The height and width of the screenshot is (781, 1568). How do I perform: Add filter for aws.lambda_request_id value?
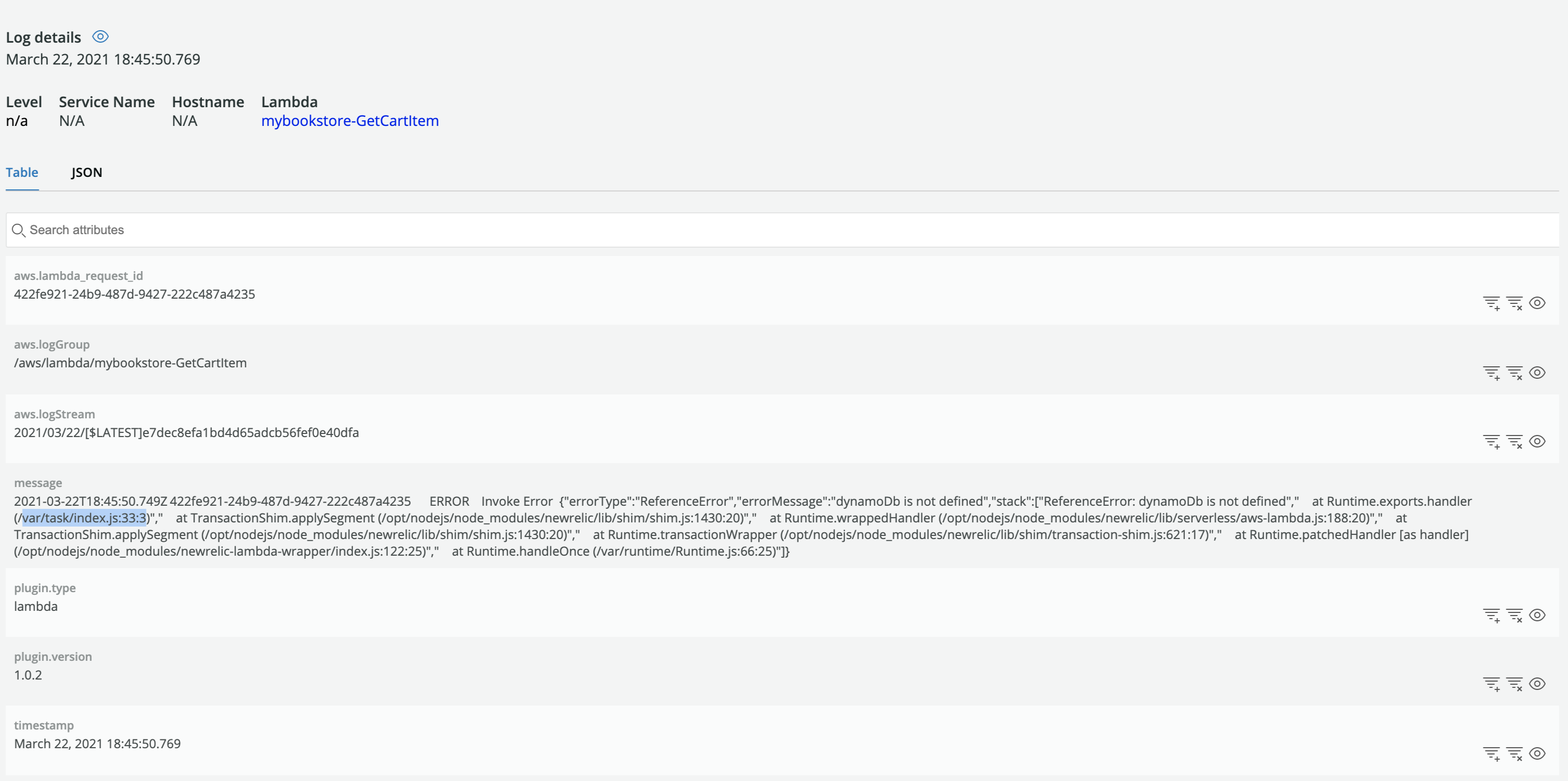1491,303
